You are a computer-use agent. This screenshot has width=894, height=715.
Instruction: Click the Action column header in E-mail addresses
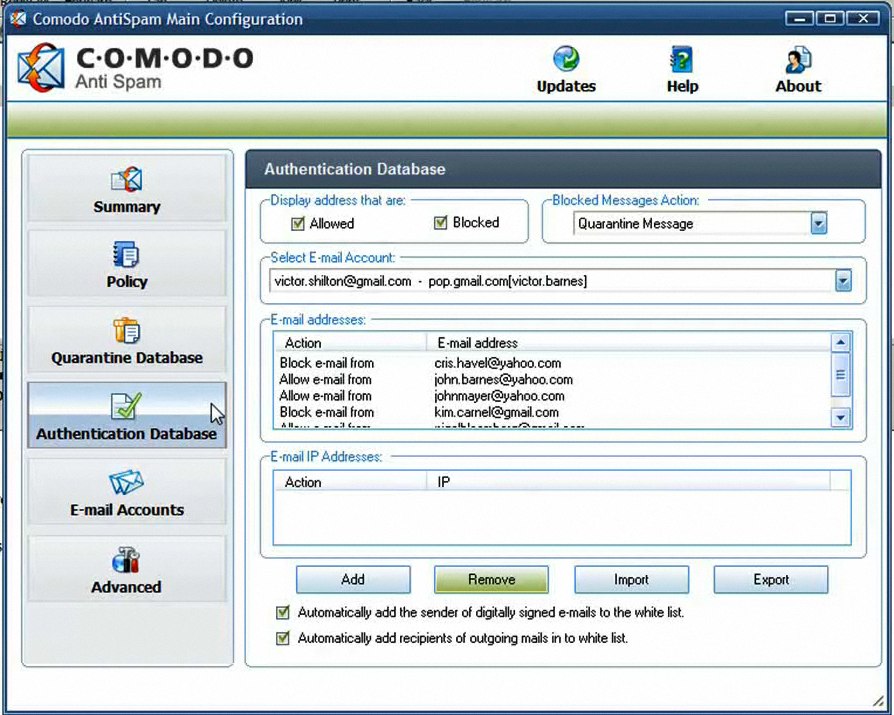(x=350, y=343)
